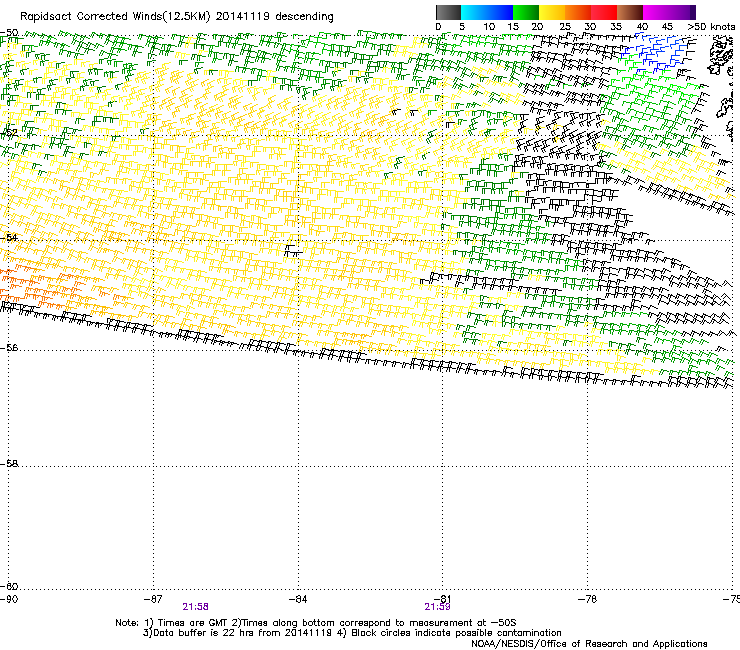The width and height of the screenshot is (740, 650).
Task: Click the cyan 5-10 knots legend swatch
Action: (x=474, y=12)
